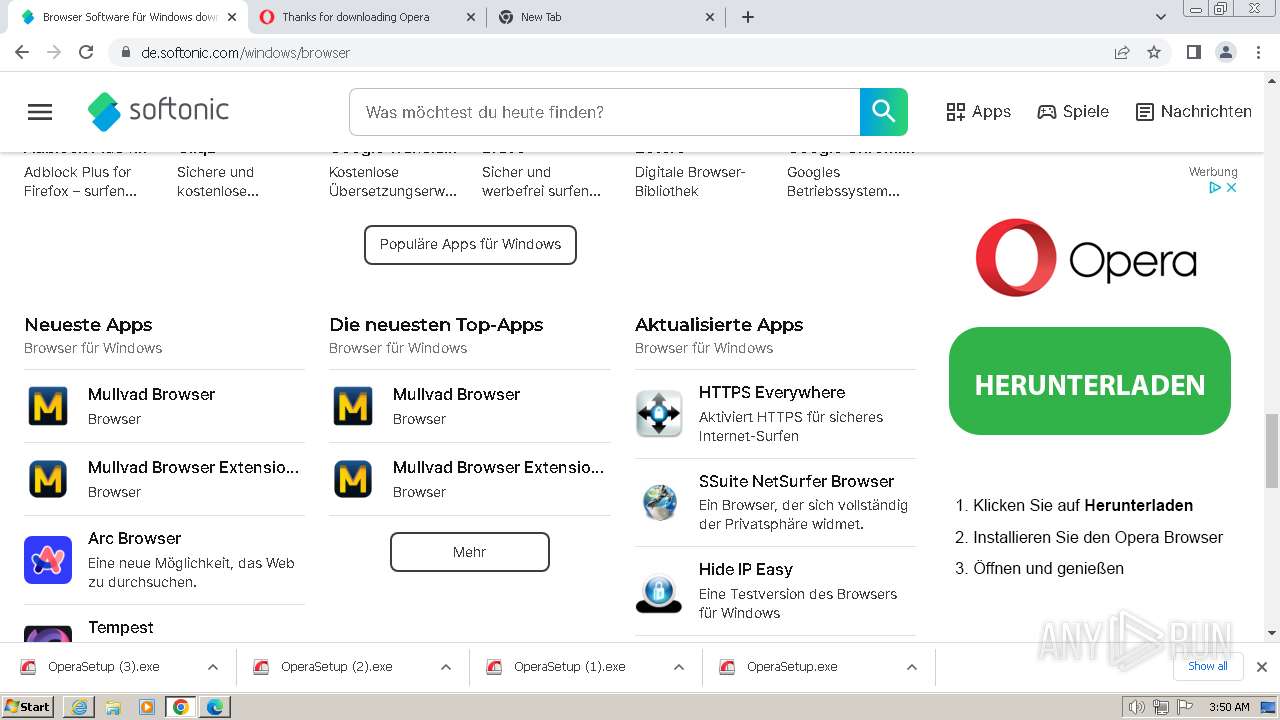Open the Windows Start menu
Image resolution: width=1280 pixels, height=720 pixels.
tap(27, 707)
